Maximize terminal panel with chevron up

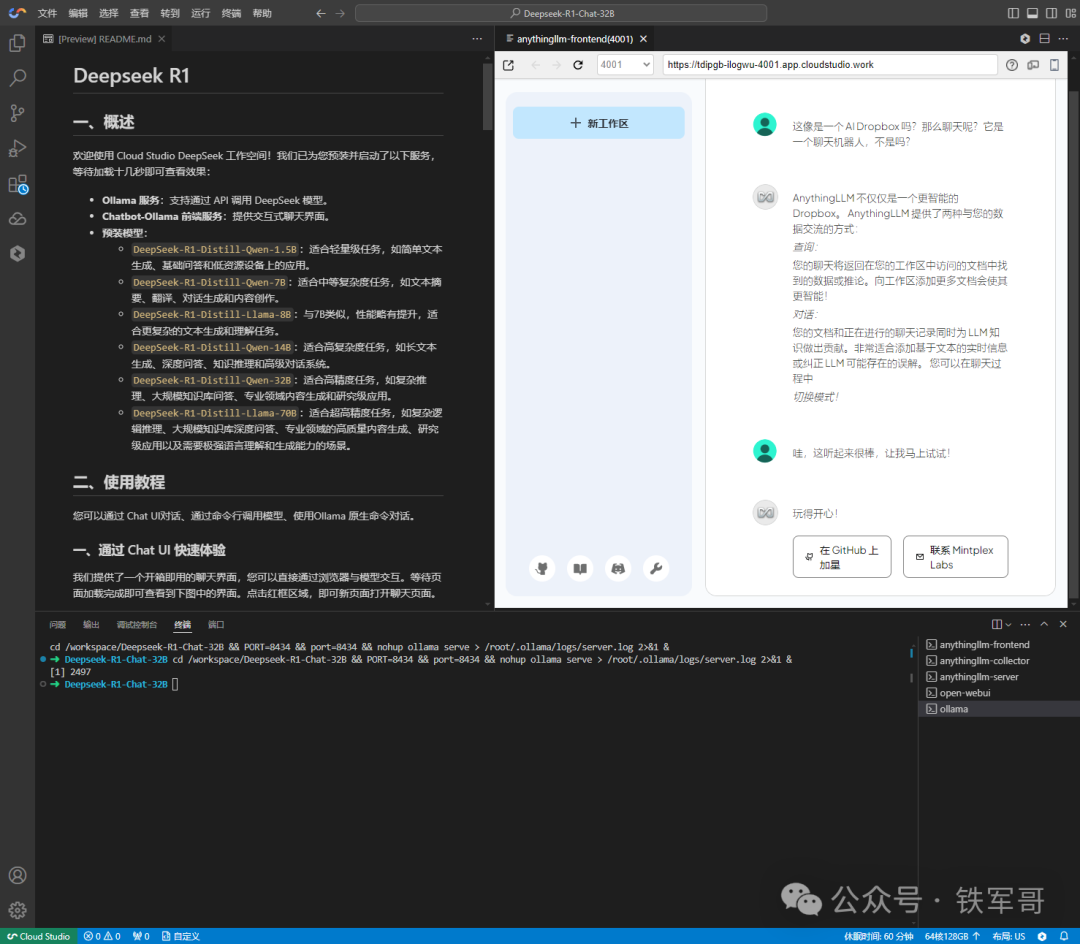(x=1044, y=625)
